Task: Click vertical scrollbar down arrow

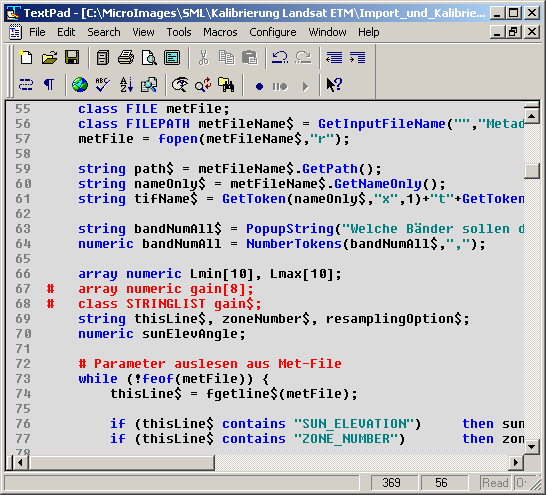Action: pos(532,446)
